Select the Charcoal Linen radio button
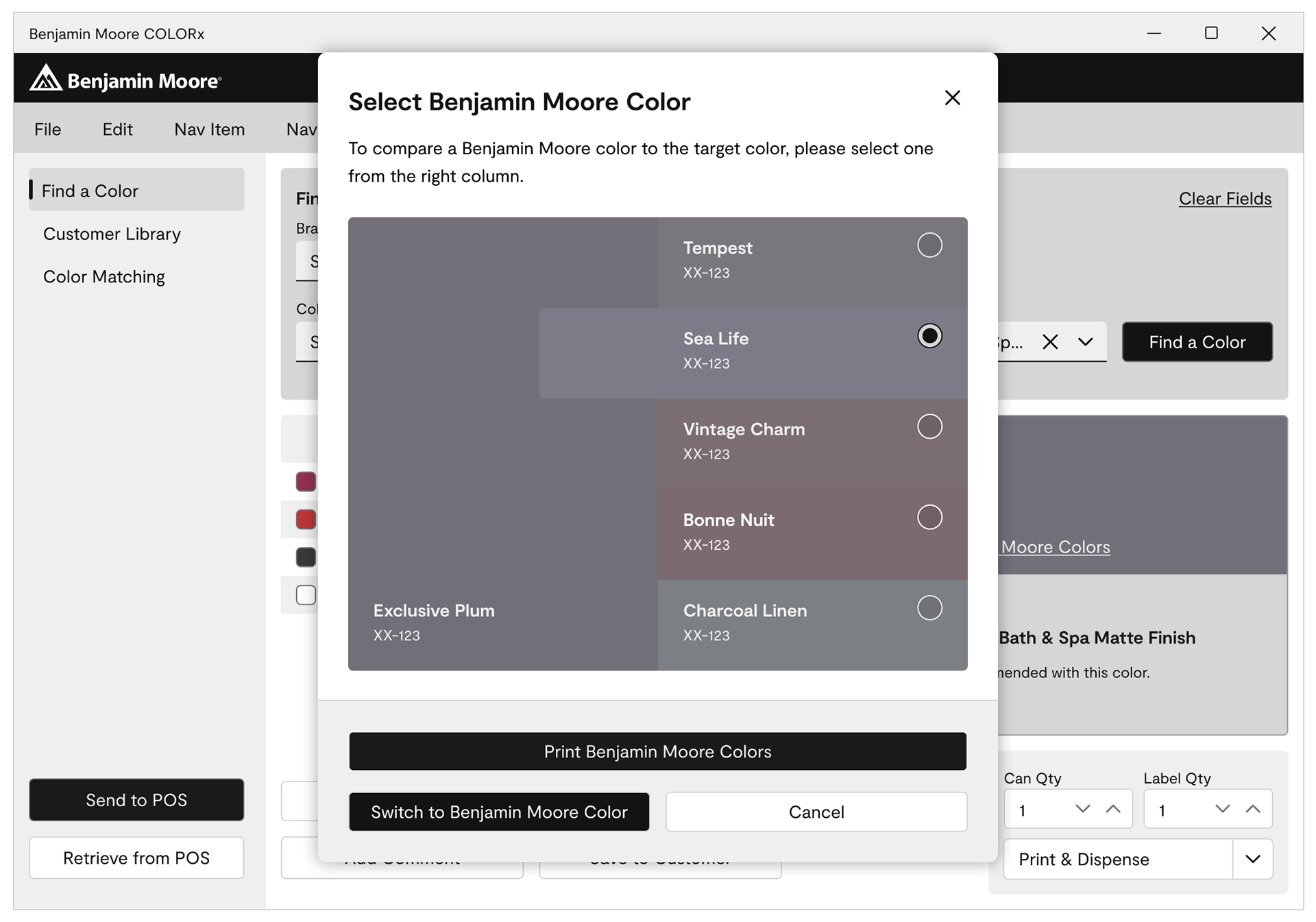 (929, 608)
